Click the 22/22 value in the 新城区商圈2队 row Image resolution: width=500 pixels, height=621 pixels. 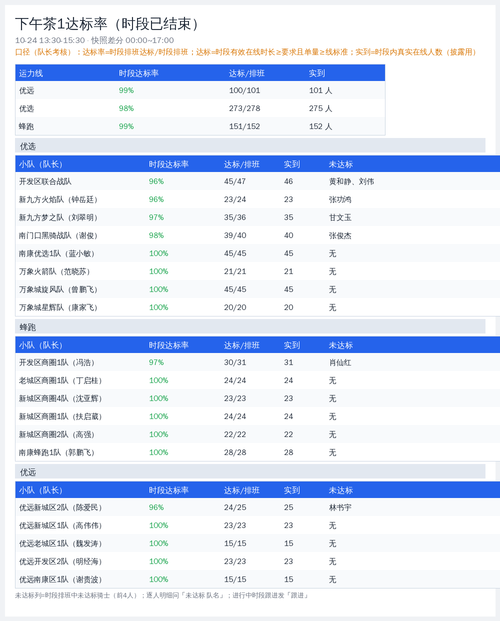(235, 434)
